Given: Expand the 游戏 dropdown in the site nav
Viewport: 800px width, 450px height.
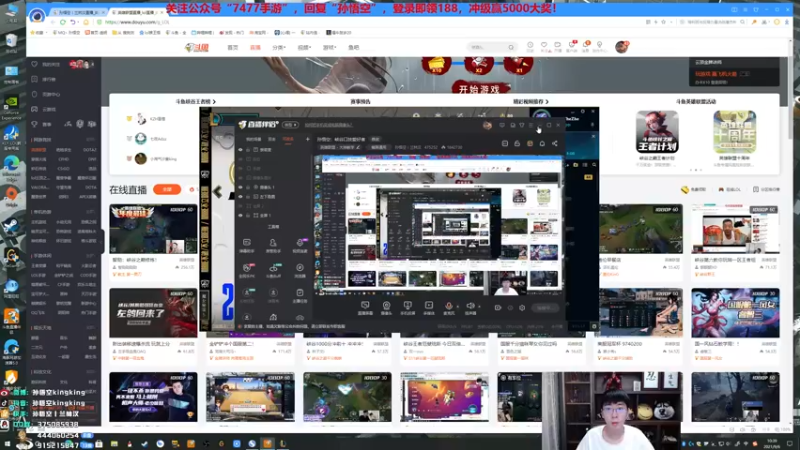Looking at the screenshot, I should coord(330,47).
